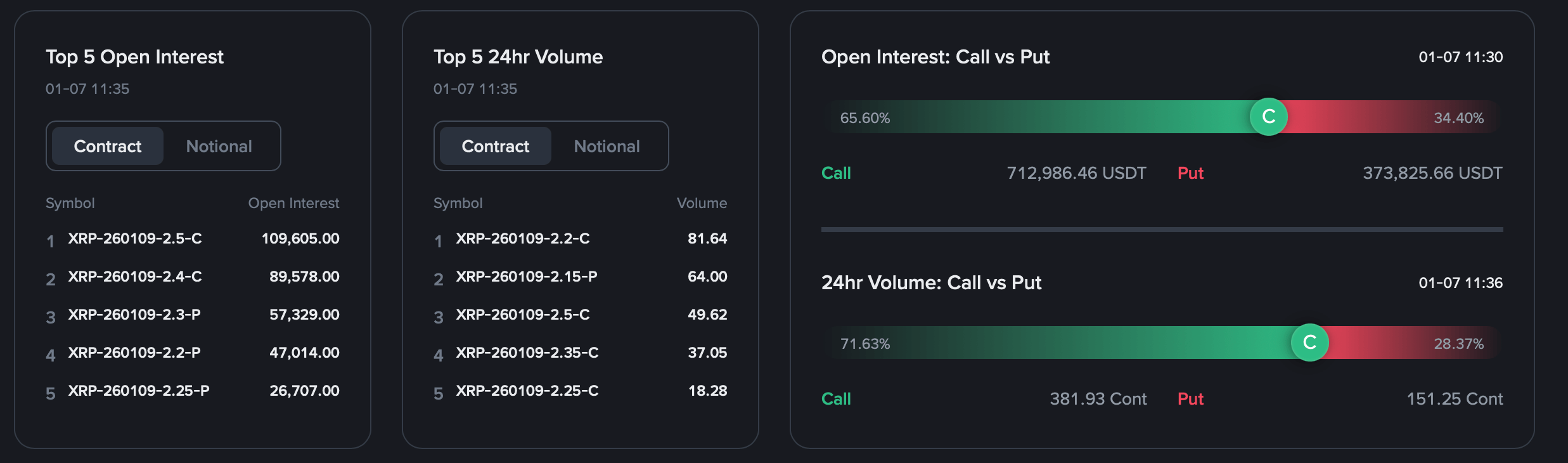
Task: Click the 24hr Volume: Call vs Put heading
Action: 930,283
